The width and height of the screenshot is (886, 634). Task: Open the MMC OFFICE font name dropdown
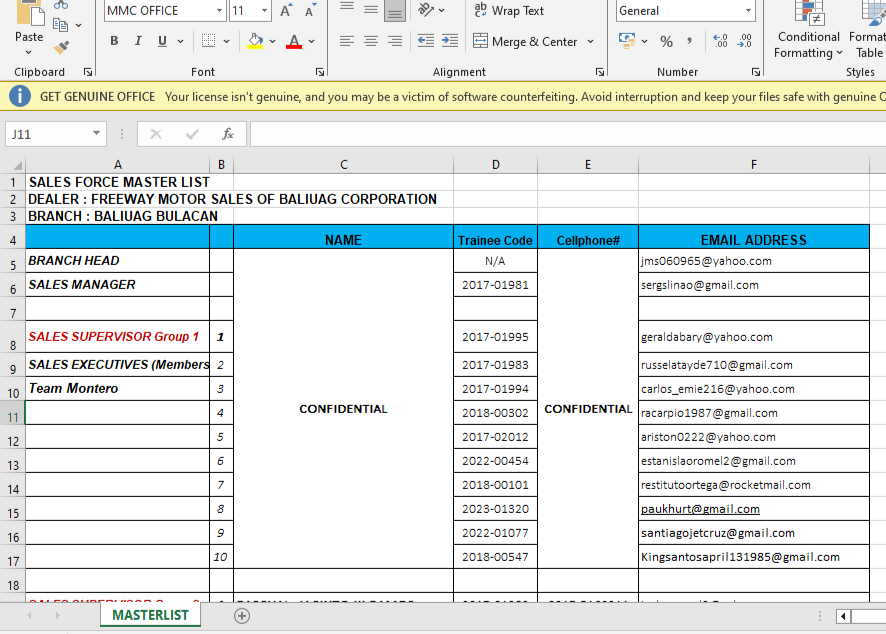[219, 11]
